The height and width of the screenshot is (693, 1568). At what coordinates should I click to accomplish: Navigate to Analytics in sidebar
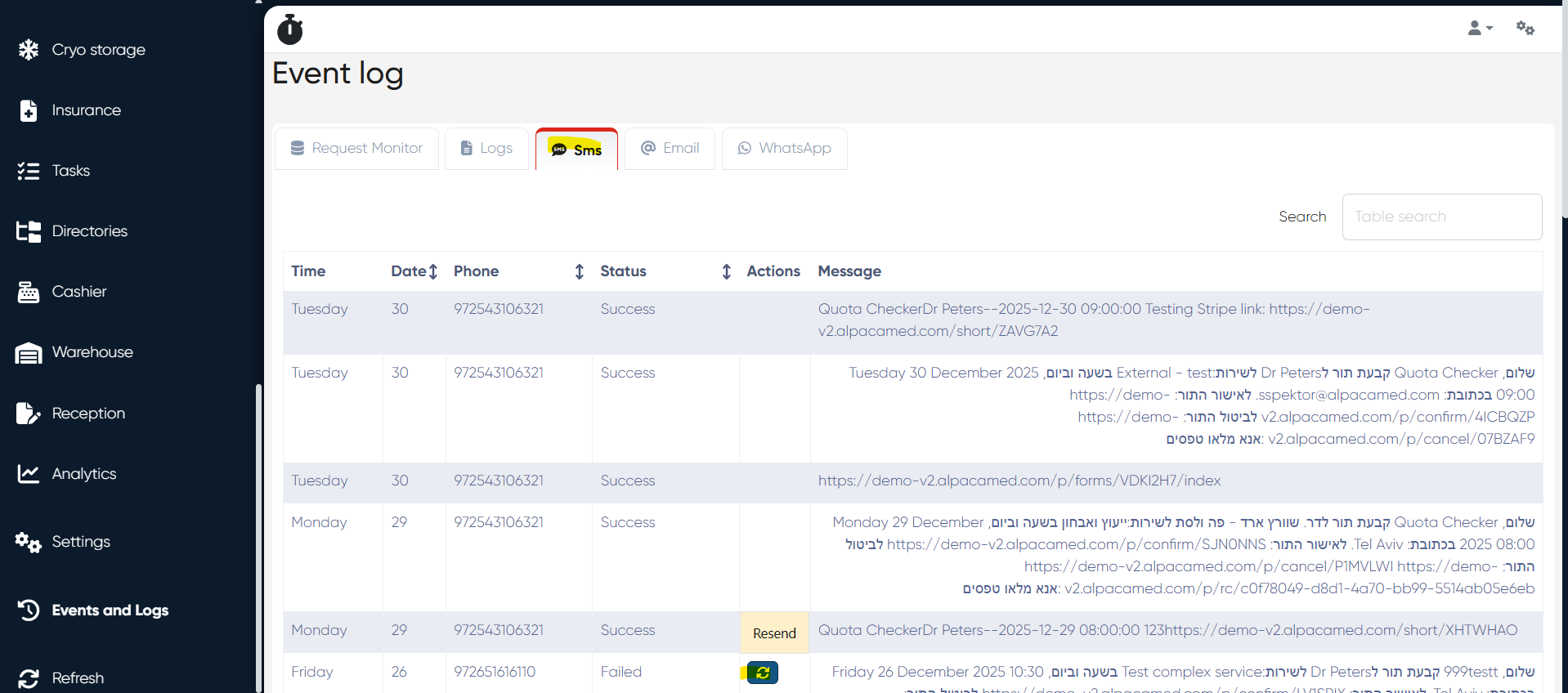(x=83, y=474)
